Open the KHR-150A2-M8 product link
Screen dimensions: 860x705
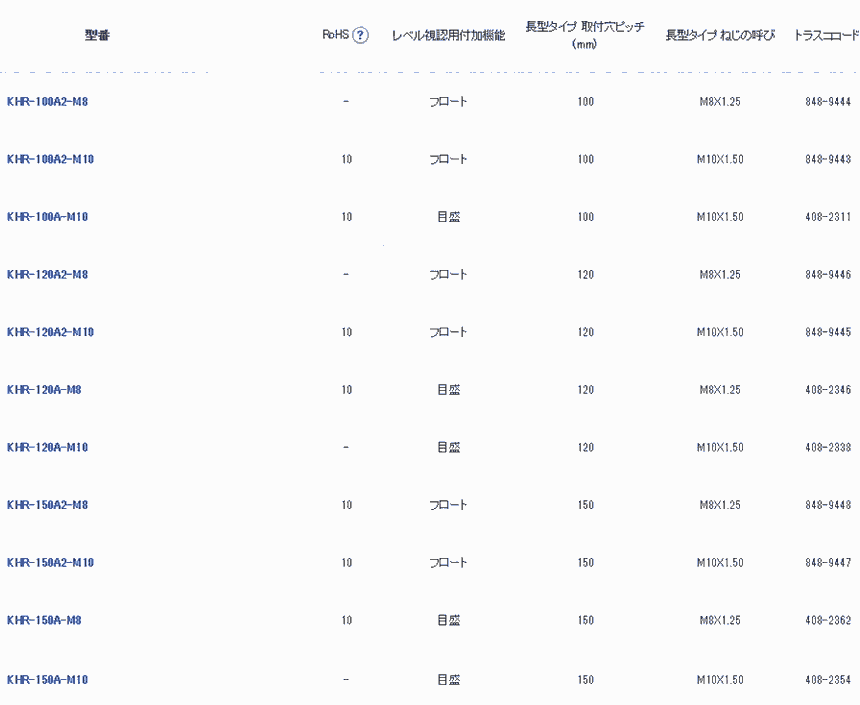(x=47, y=505)
